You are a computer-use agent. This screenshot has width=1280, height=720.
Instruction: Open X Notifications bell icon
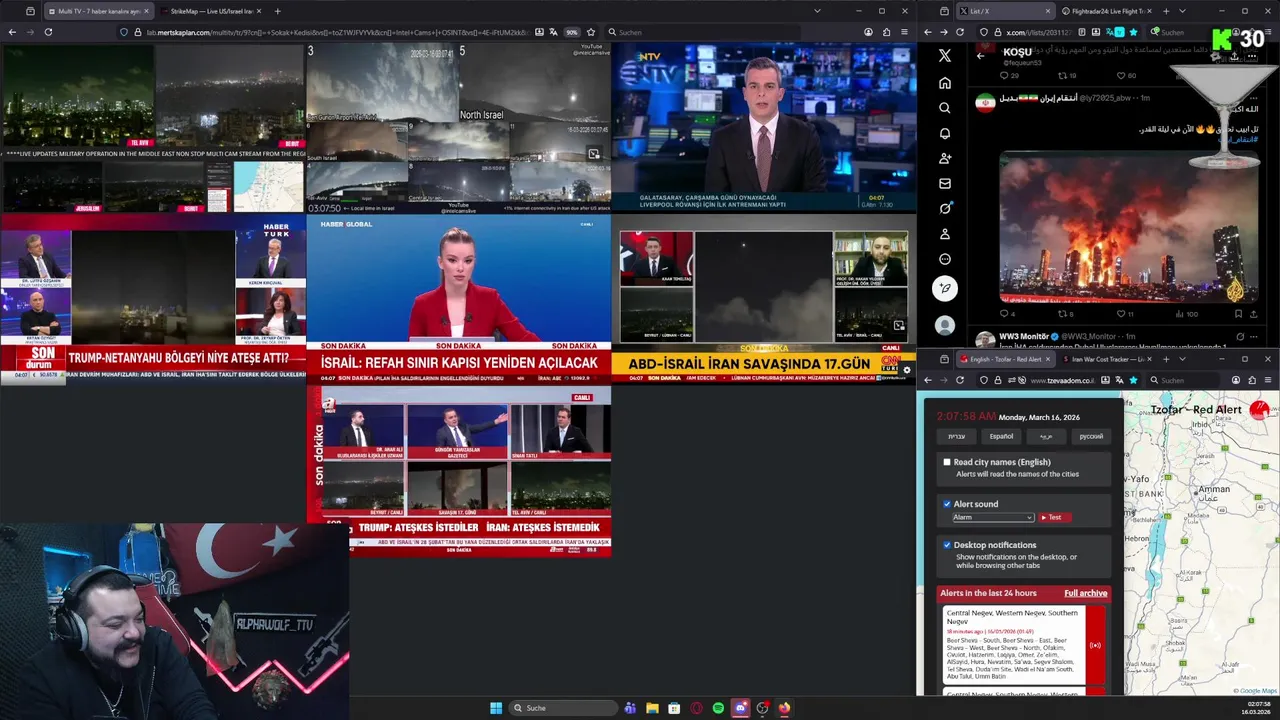coord(945,133)
